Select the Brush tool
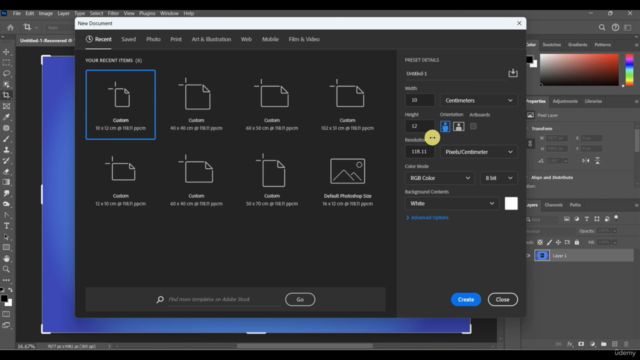This screenshot has width=640, height=360. [7, 139]
